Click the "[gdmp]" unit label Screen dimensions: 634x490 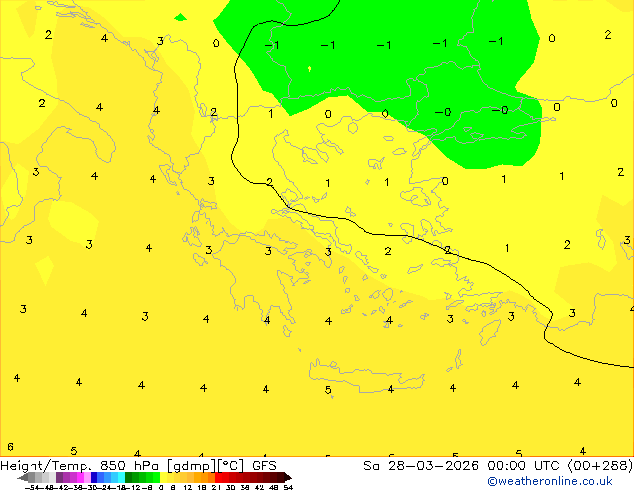coord(192,466)
